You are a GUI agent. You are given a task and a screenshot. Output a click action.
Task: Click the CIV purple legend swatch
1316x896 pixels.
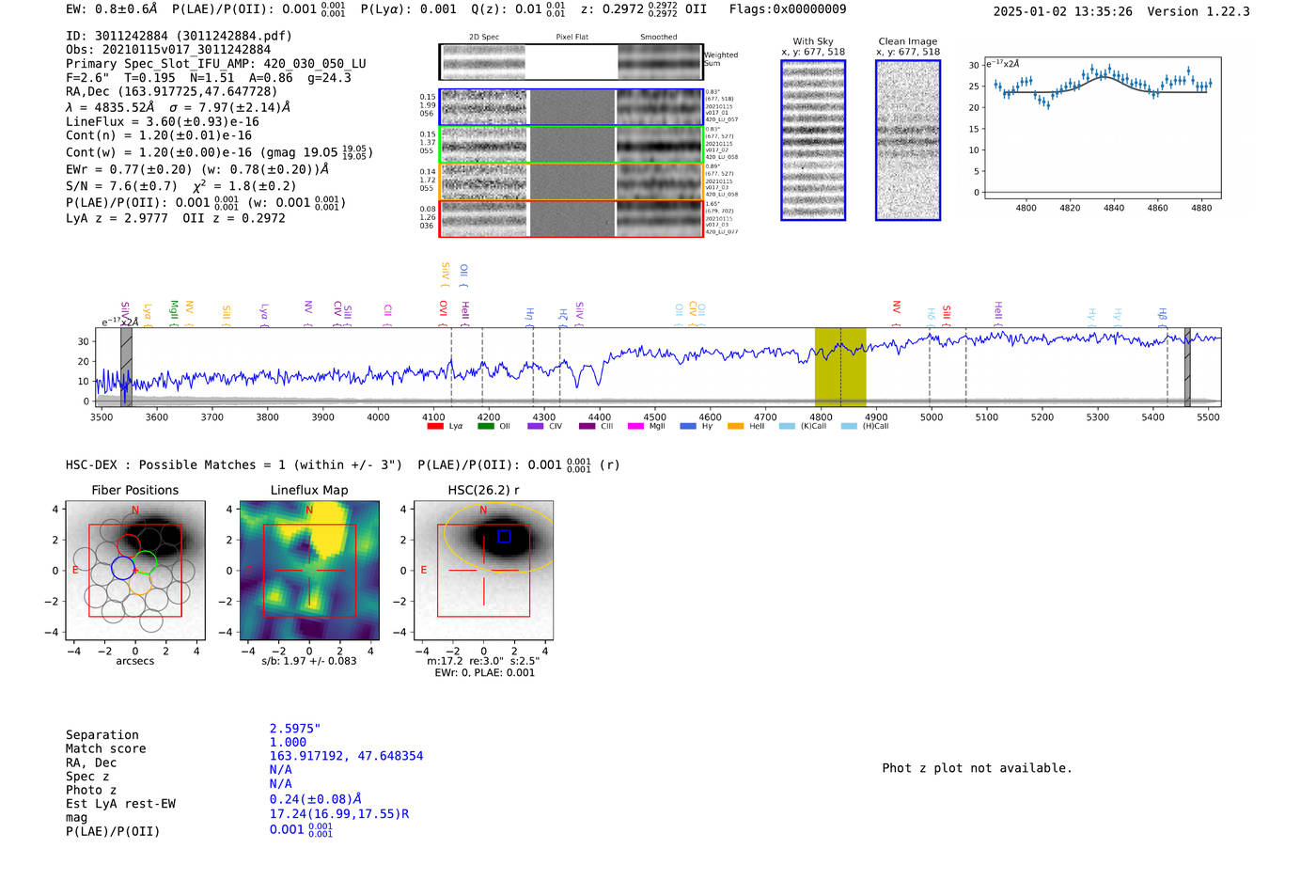(x=536, y=426)
